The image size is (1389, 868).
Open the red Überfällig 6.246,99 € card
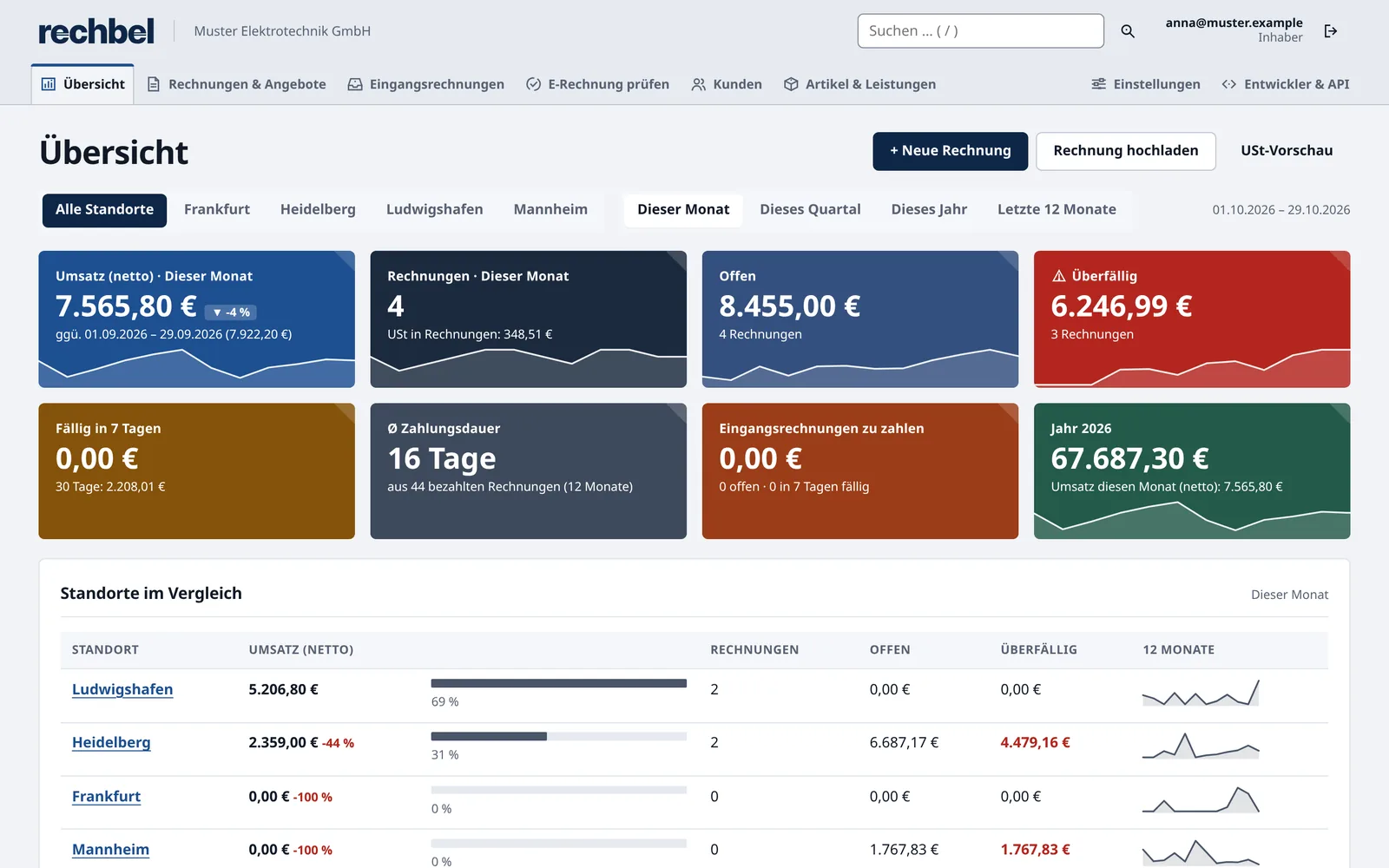(x=1192, y=319)
